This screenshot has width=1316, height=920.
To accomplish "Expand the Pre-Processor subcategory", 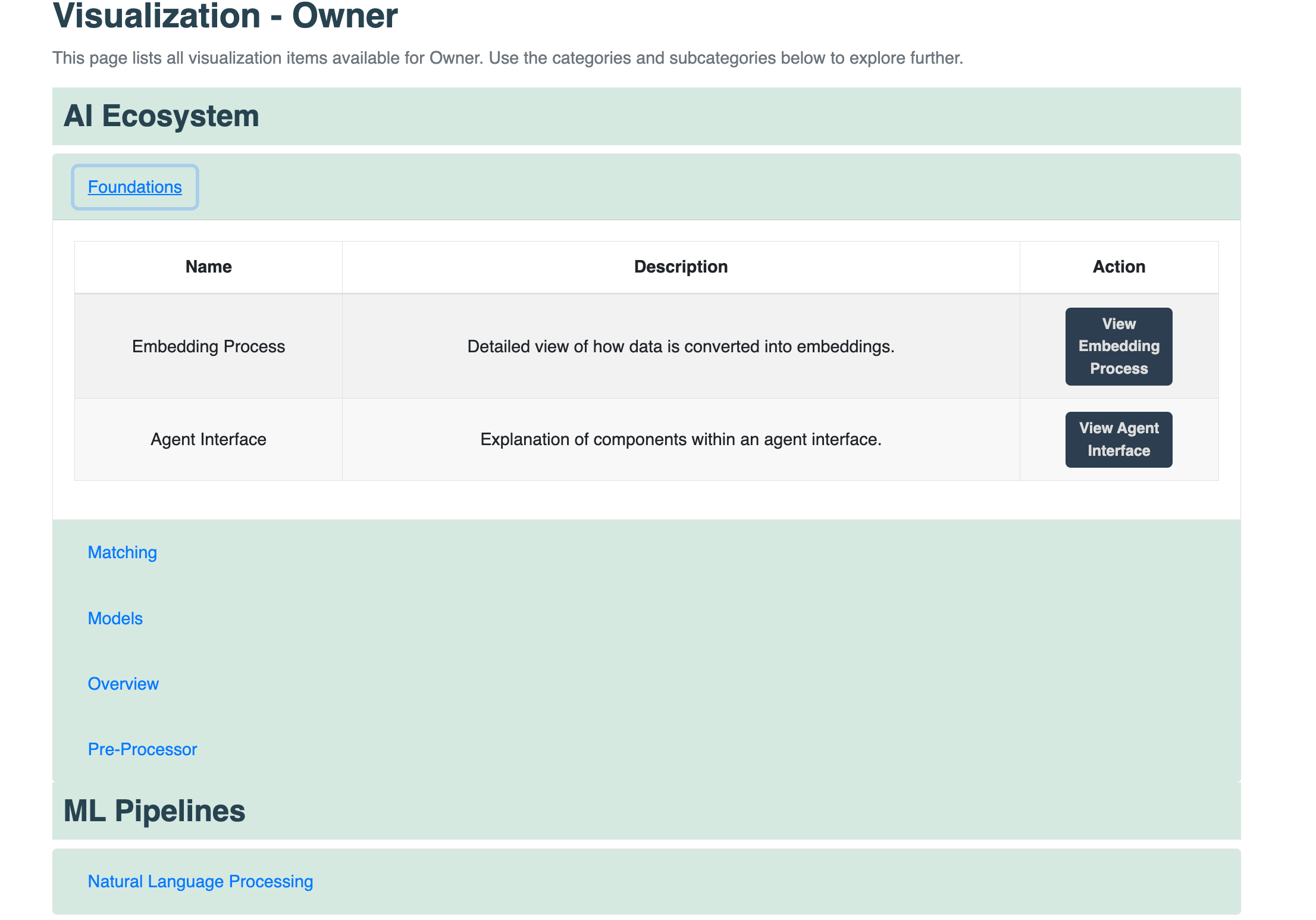I will tap(142, 749).
